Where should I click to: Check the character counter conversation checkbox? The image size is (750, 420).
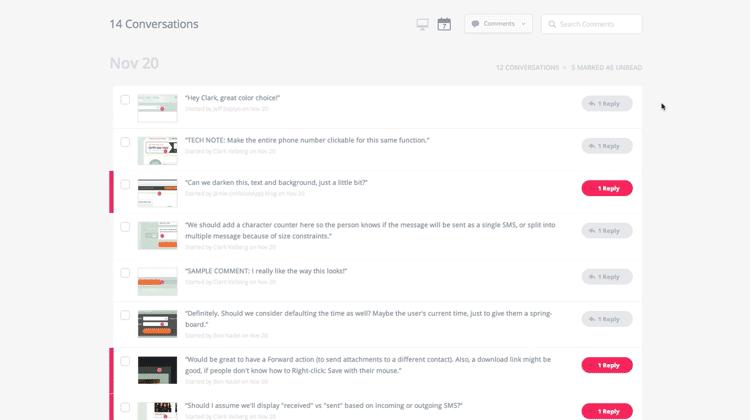coord(125,227)
